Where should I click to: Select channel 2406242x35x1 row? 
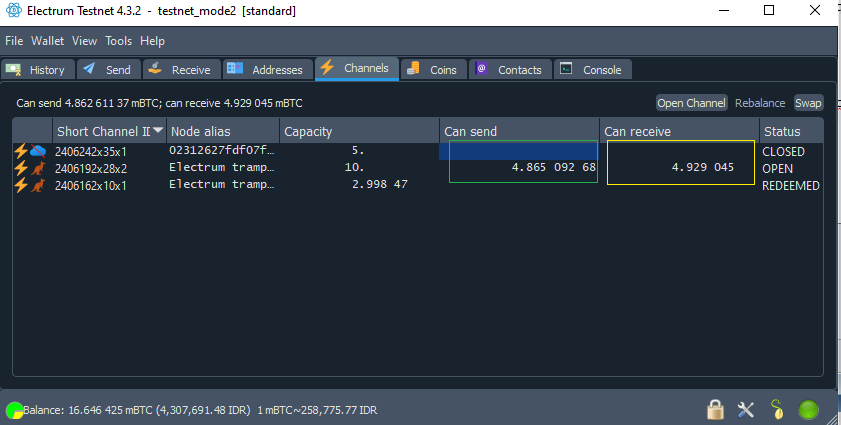point(418,151)
